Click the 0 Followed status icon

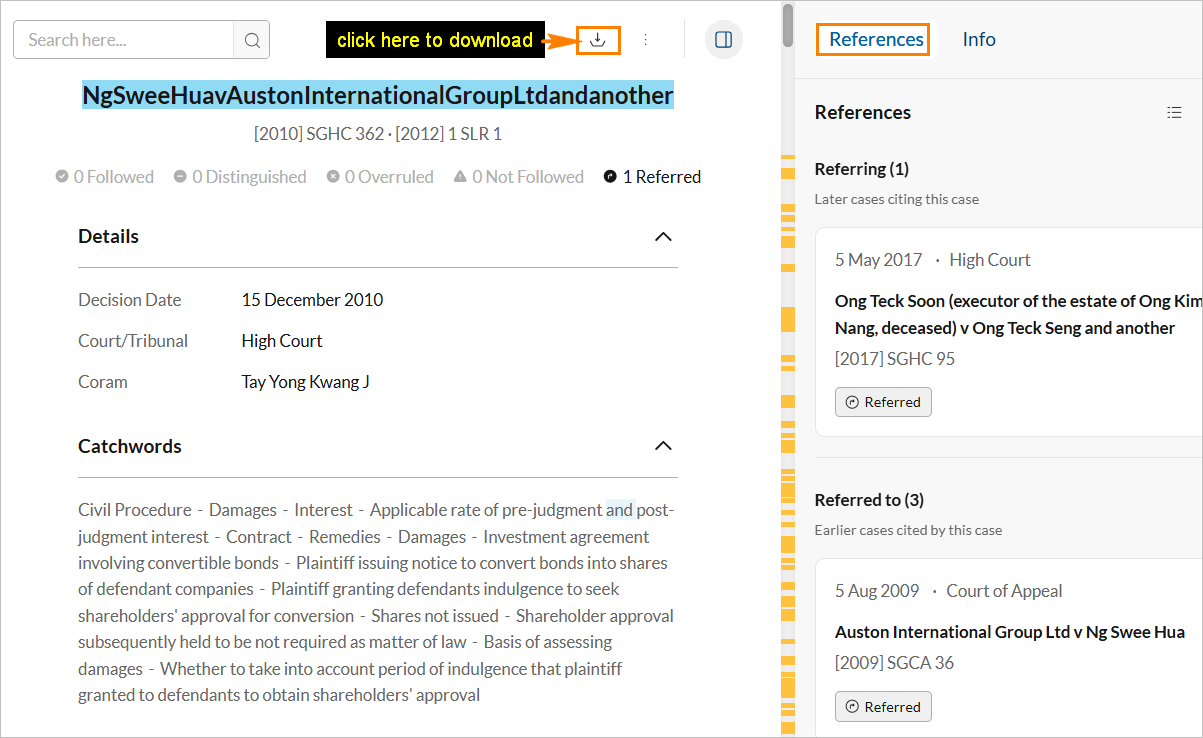[x=62, y=177]
